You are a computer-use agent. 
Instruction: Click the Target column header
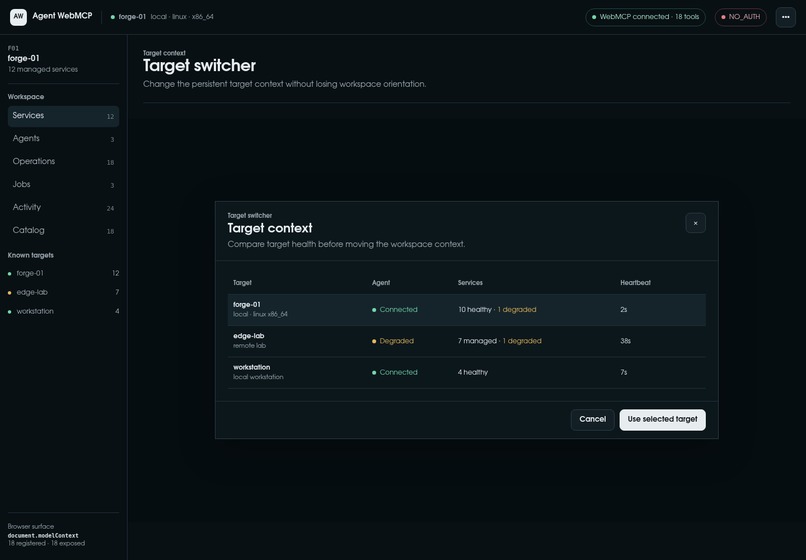[x=242, y=283]
